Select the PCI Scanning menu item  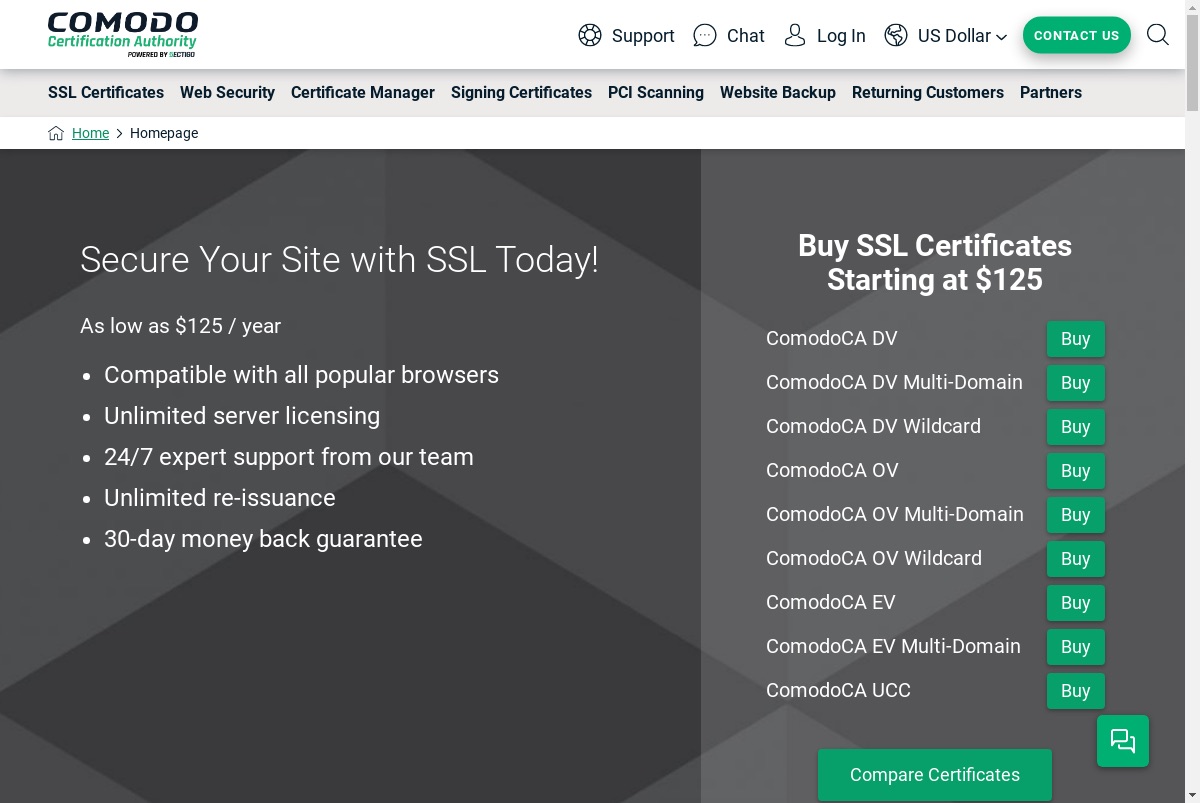coord(656,92)
